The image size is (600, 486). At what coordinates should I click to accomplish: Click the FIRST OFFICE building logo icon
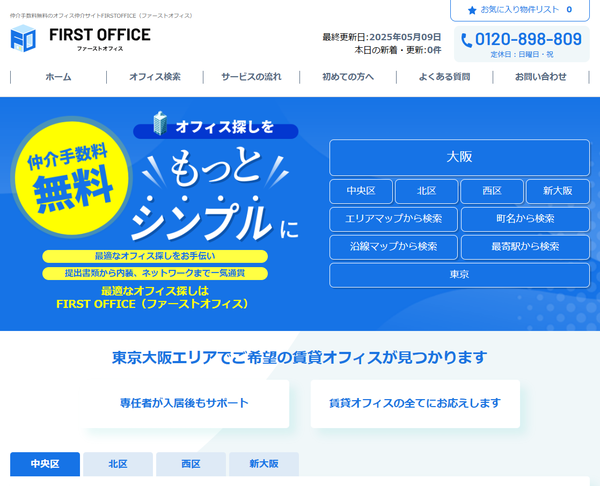23,38
